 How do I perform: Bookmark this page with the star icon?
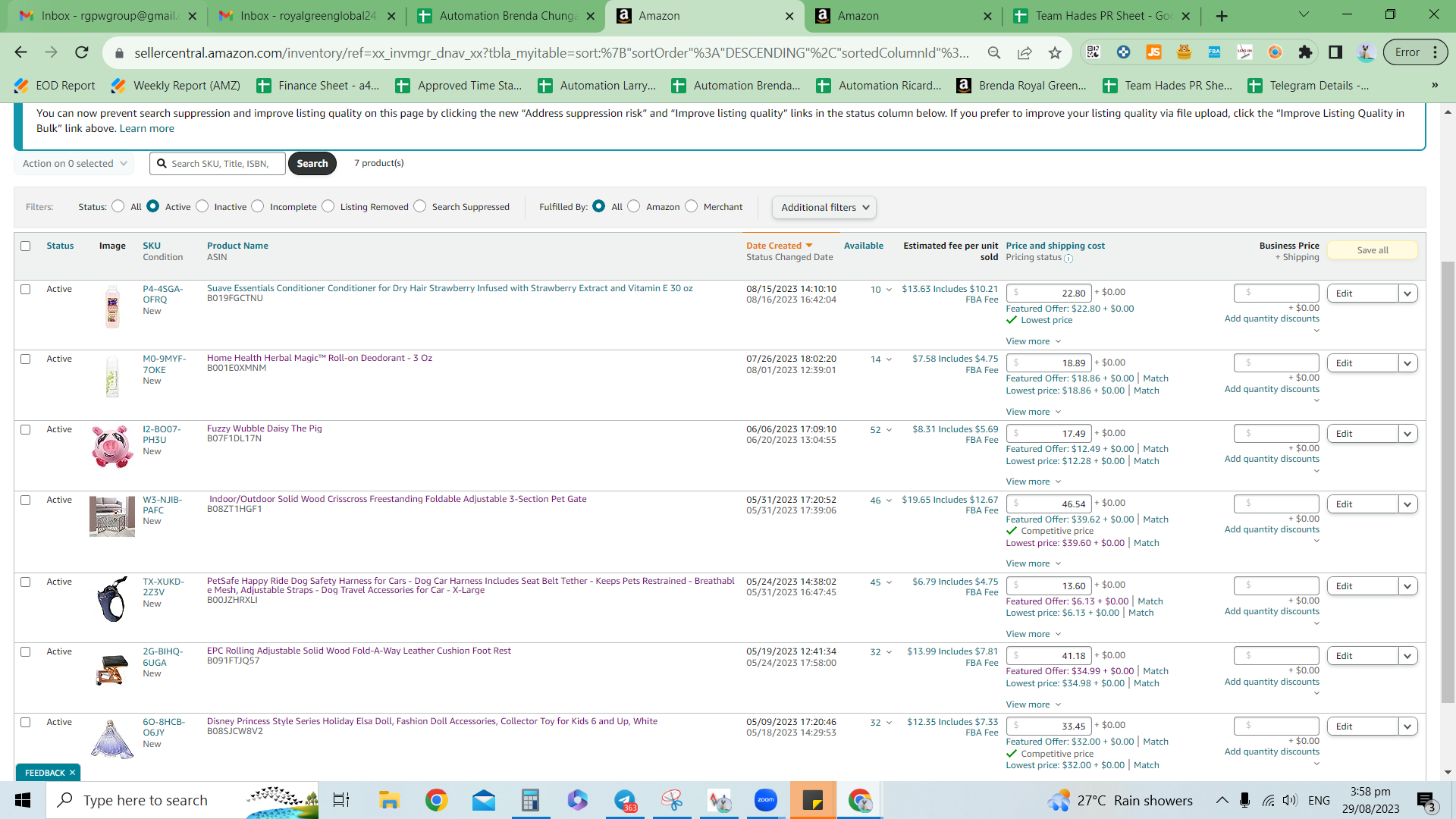(1055, 52)
